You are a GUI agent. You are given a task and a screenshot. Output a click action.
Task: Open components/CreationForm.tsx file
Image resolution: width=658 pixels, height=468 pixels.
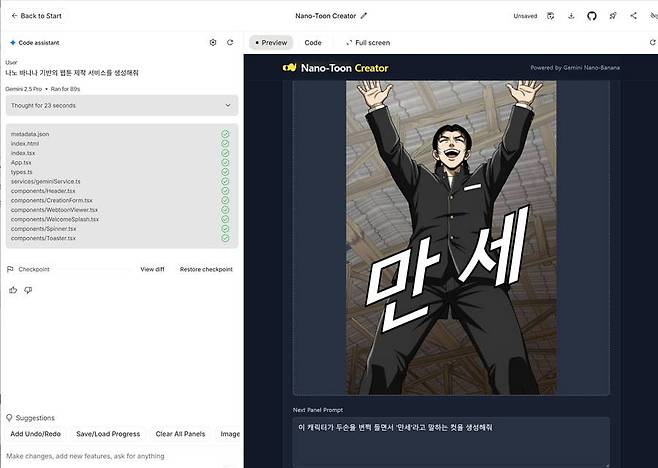[x=52, y=200]
